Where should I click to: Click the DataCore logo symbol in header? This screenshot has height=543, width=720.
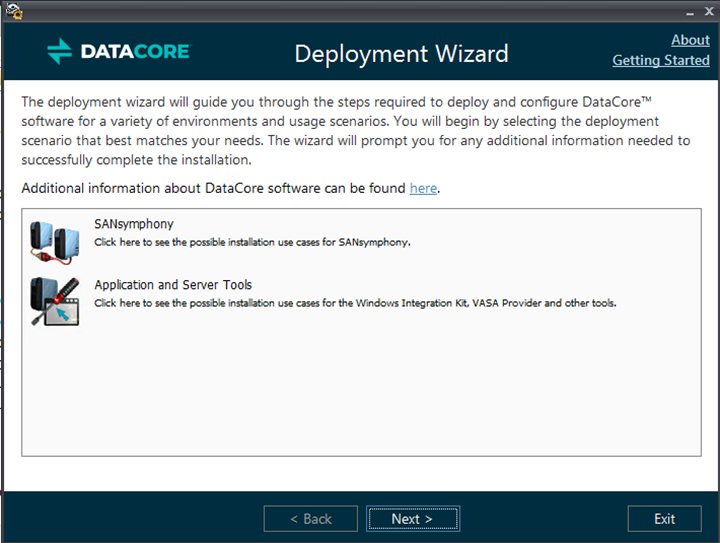coord(60,52)
